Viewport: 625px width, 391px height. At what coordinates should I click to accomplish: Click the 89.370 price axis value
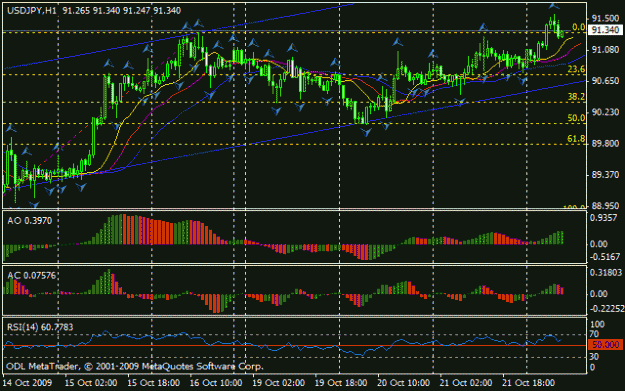click(x=605, y=175)
